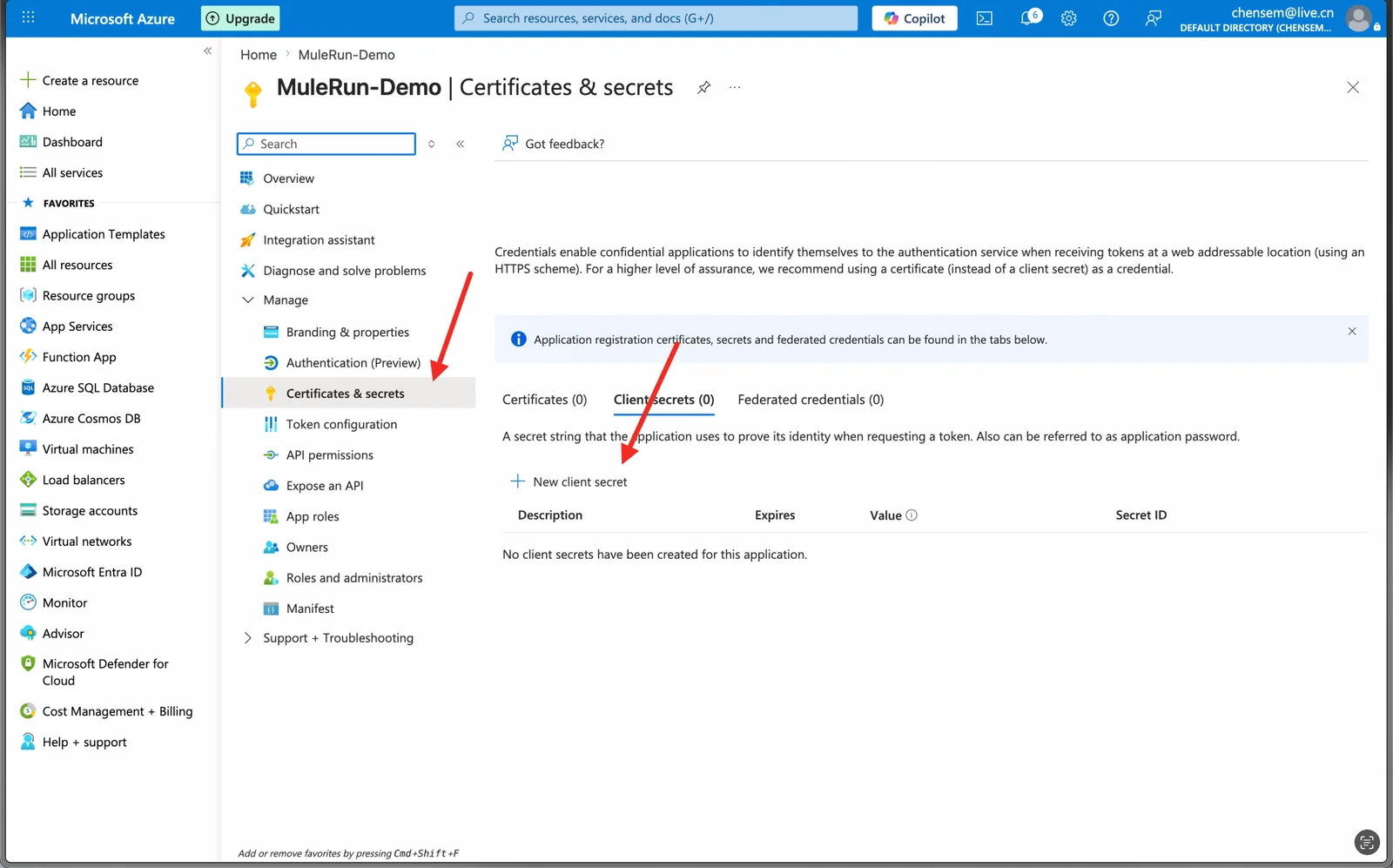Open App Services favorite
Viewport: 1393px width, 868px height.
pyautogui.click(x=77, y=326)
